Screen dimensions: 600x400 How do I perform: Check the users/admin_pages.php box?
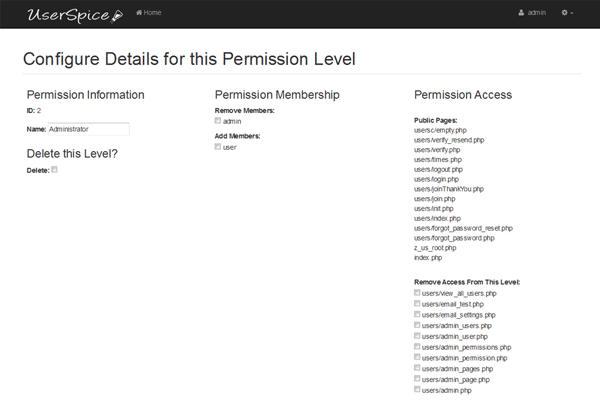[417, 368]
